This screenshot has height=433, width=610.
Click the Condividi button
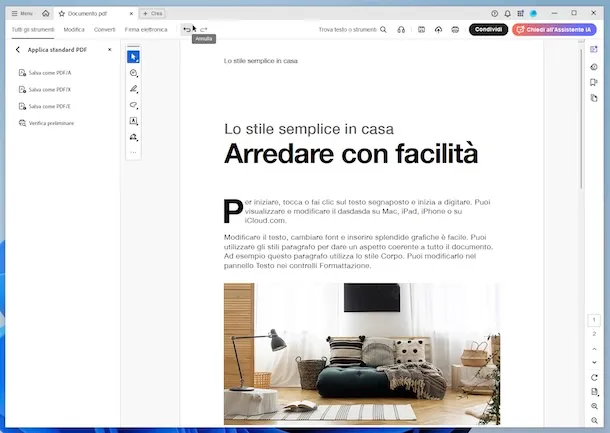pos(488,30)
